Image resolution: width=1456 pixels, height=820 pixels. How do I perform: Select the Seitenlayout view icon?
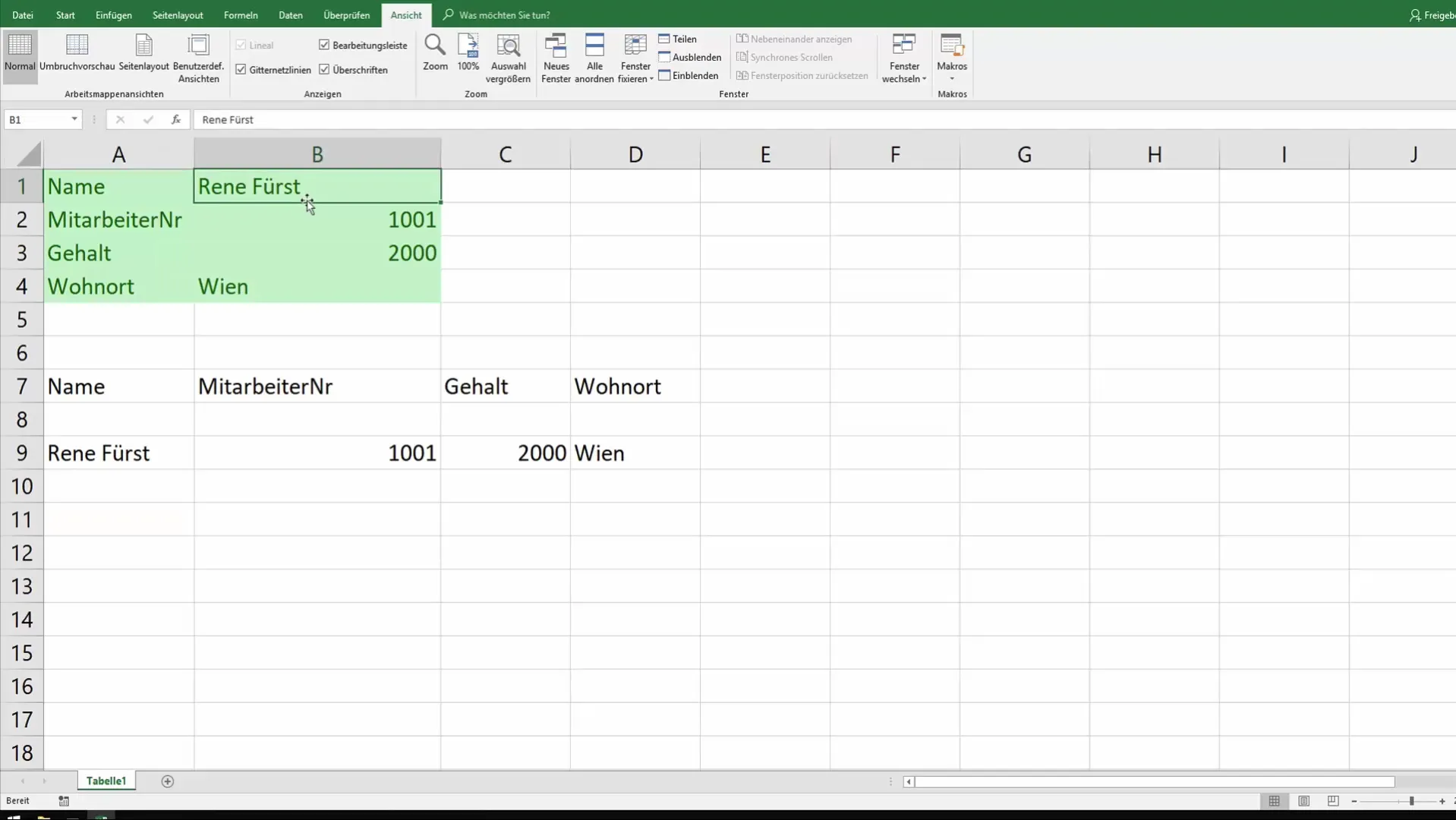click(143, 53)
